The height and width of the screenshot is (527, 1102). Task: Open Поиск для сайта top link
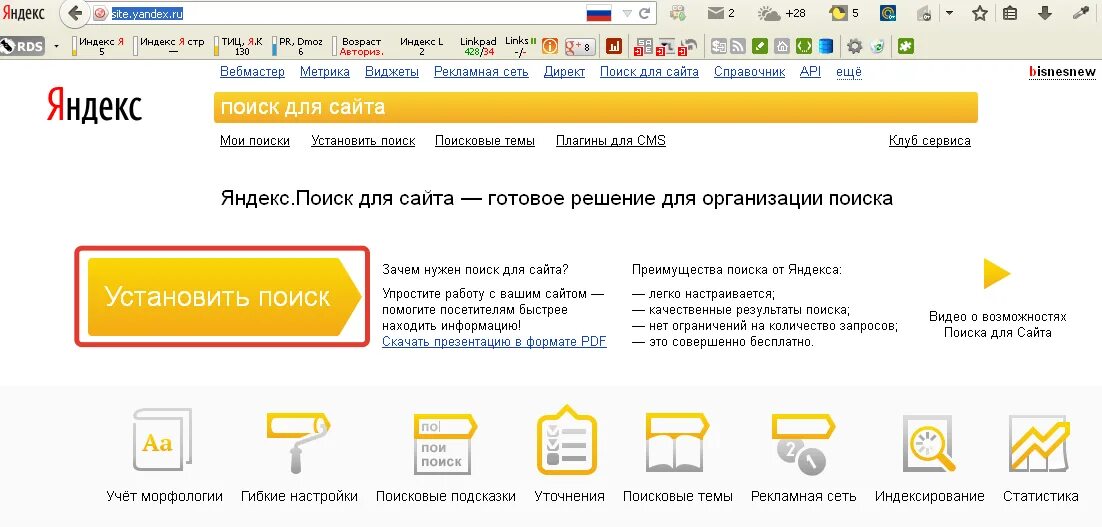click(x=649, y=72)
